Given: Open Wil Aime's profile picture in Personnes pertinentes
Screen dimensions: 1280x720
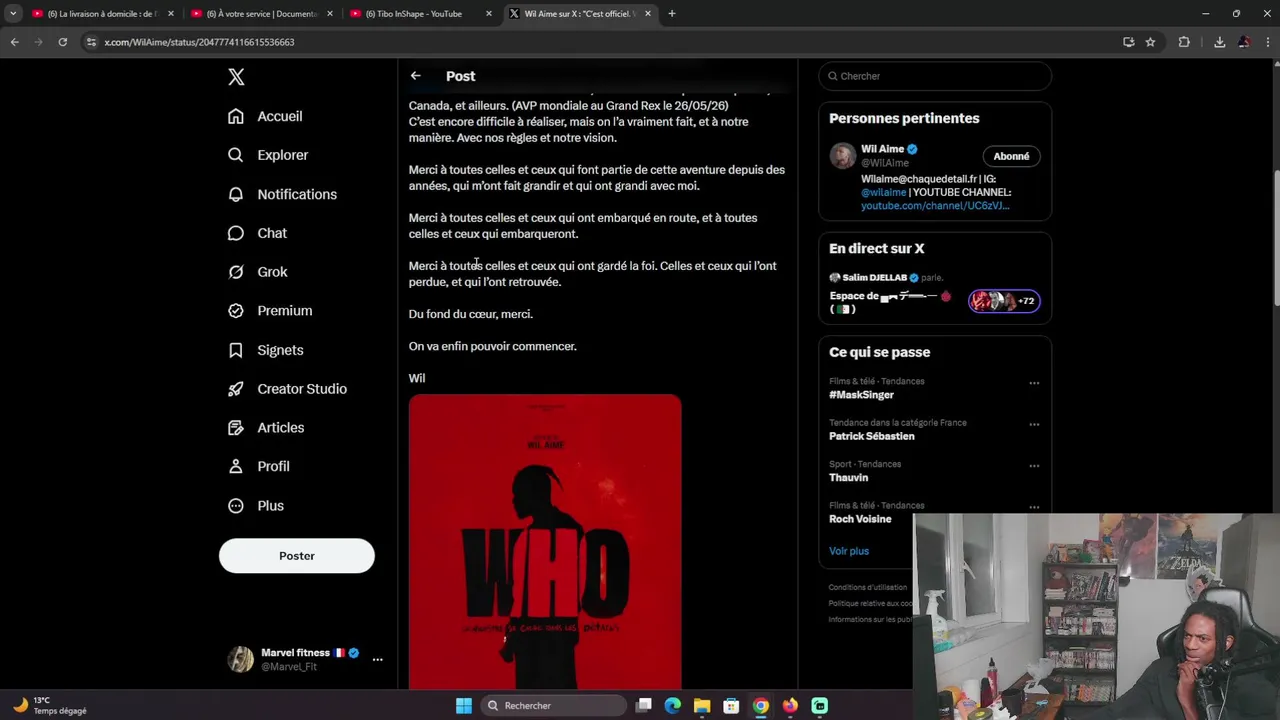Looking at the screenshot, I should [x=843, y=156].
